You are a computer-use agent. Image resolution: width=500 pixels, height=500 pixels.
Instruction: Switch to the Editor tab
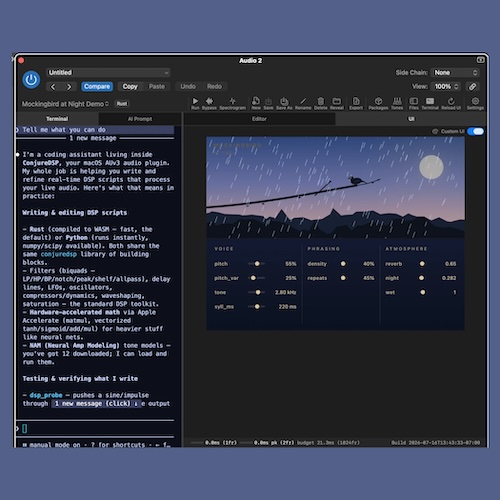click(x=259, y=119)
